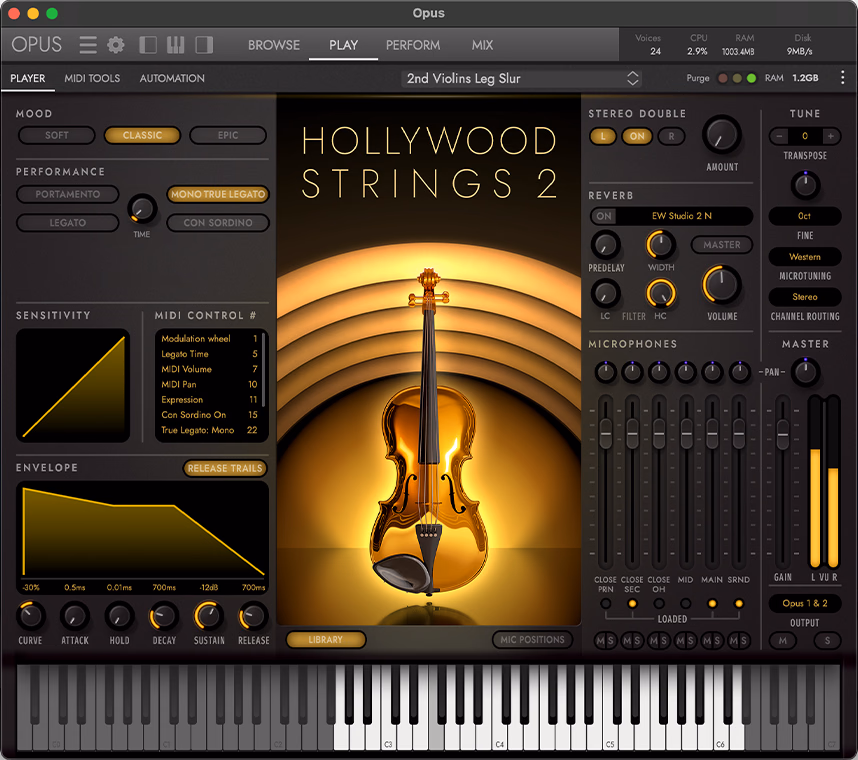The image size is (858, 760).
Task: Click the green Purge indicator
Action: [751, 78]
